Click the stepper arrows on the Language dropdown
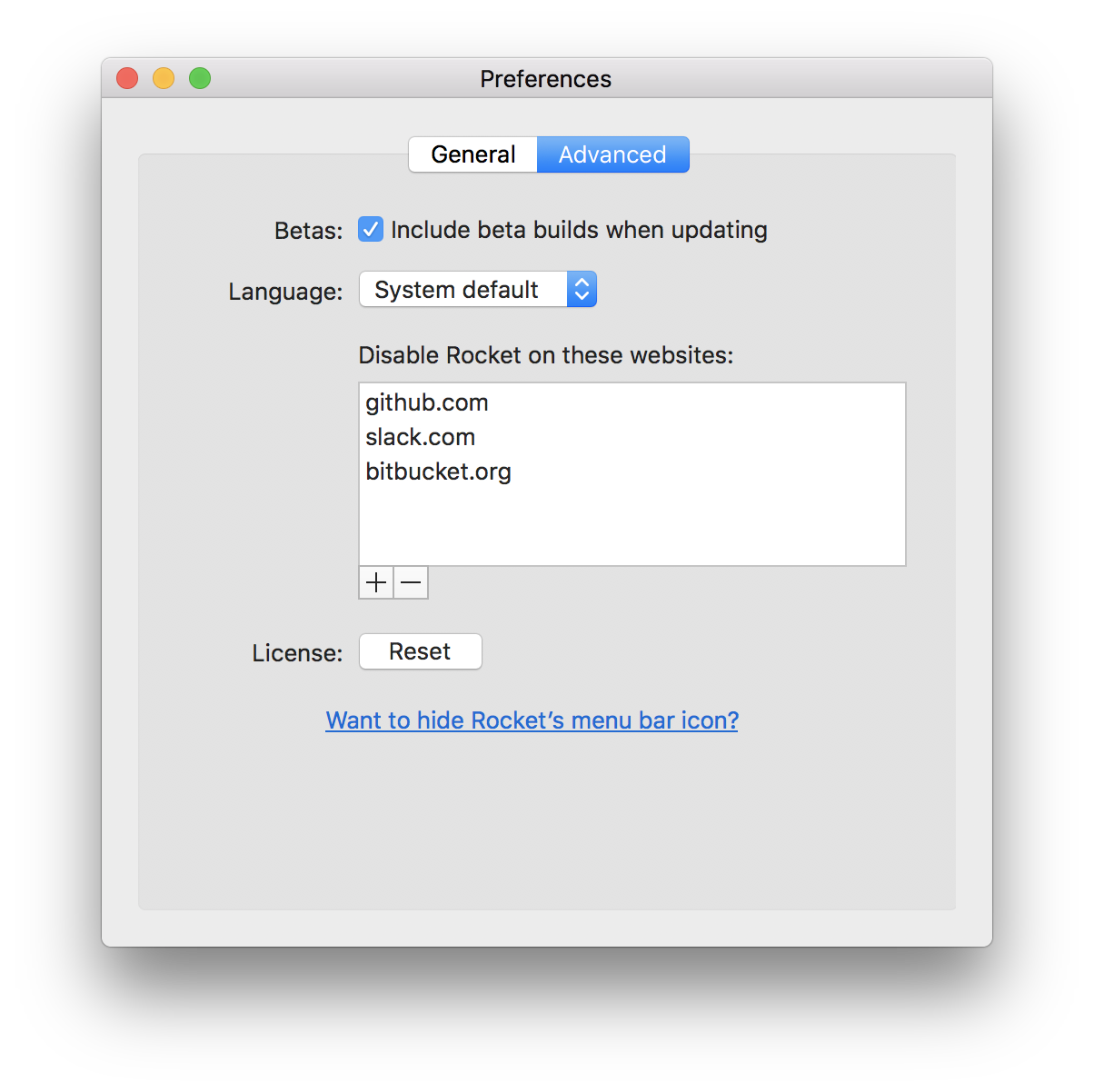 click(582, 289)
